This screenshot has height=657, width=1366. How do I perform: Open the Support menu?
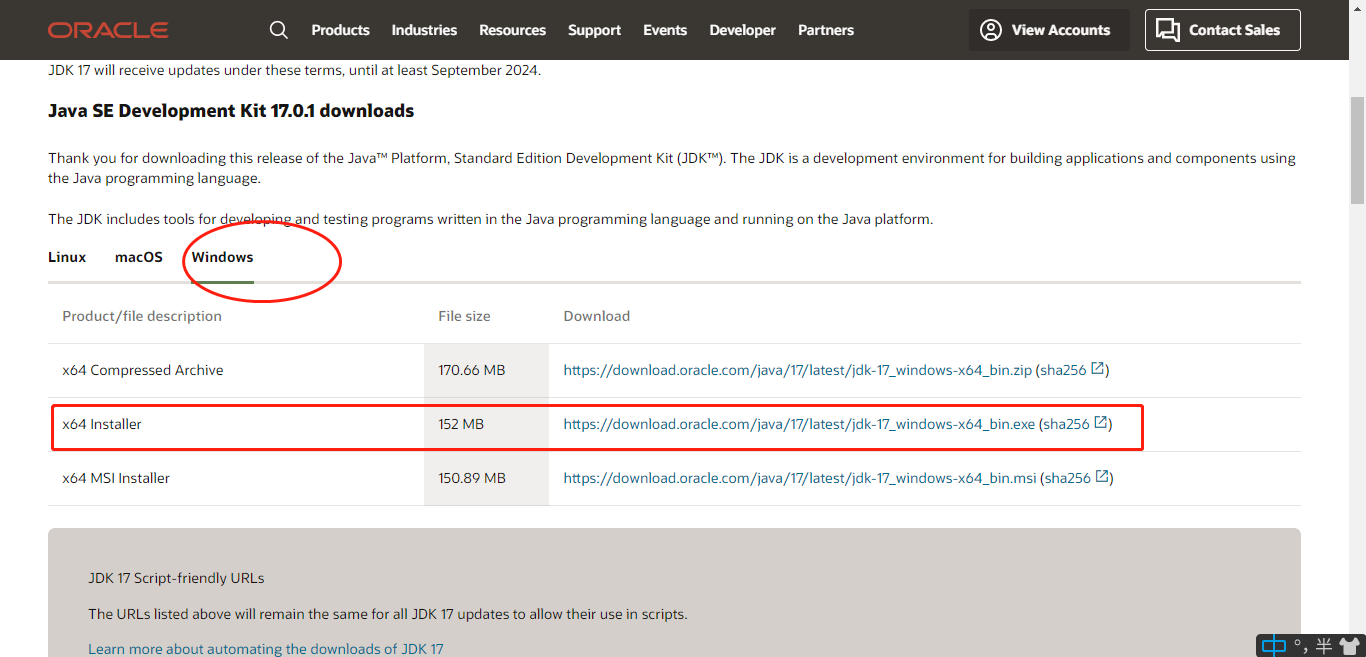(594, 30)
